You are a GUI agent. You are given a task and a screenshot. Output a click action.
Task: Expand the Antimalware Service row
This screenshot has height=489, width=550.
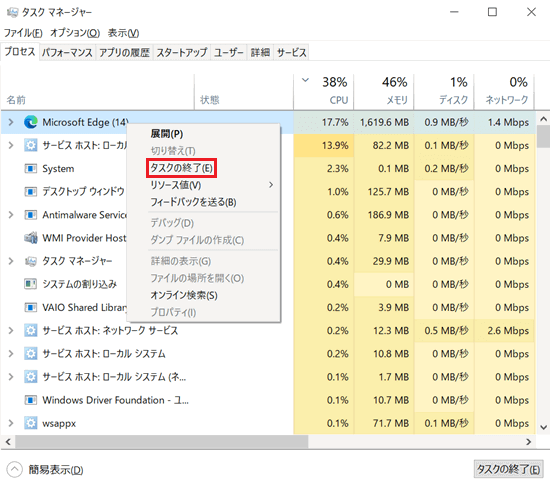point(11,215)
